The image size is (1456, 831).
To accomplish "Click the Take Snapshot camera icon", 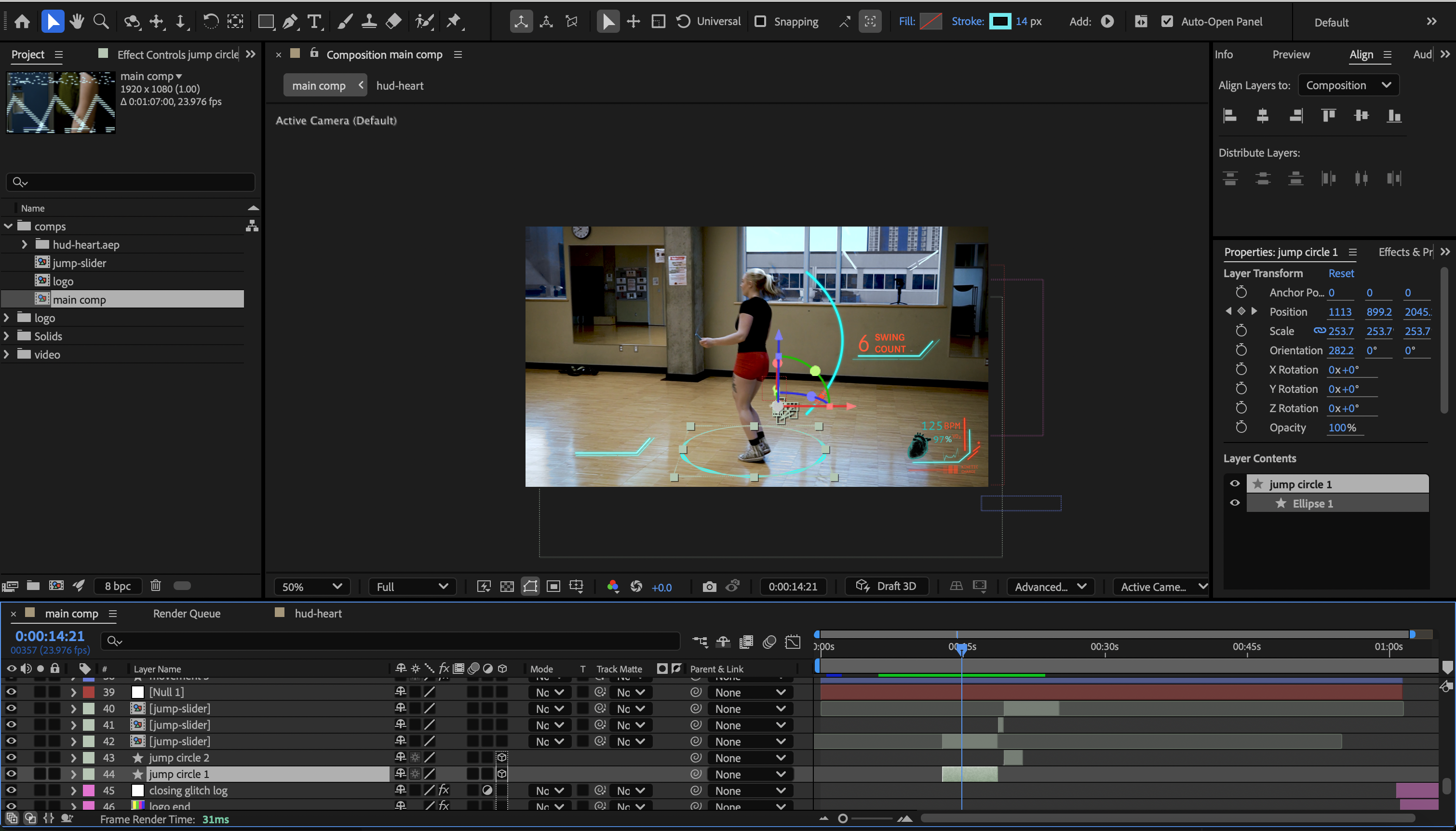I will 709,587.
